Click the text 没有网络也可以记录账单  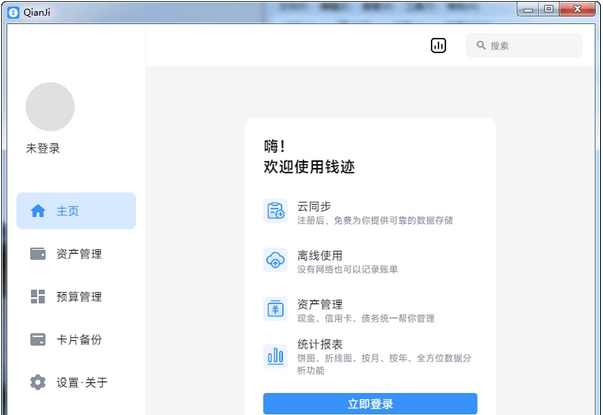(347, 269)
